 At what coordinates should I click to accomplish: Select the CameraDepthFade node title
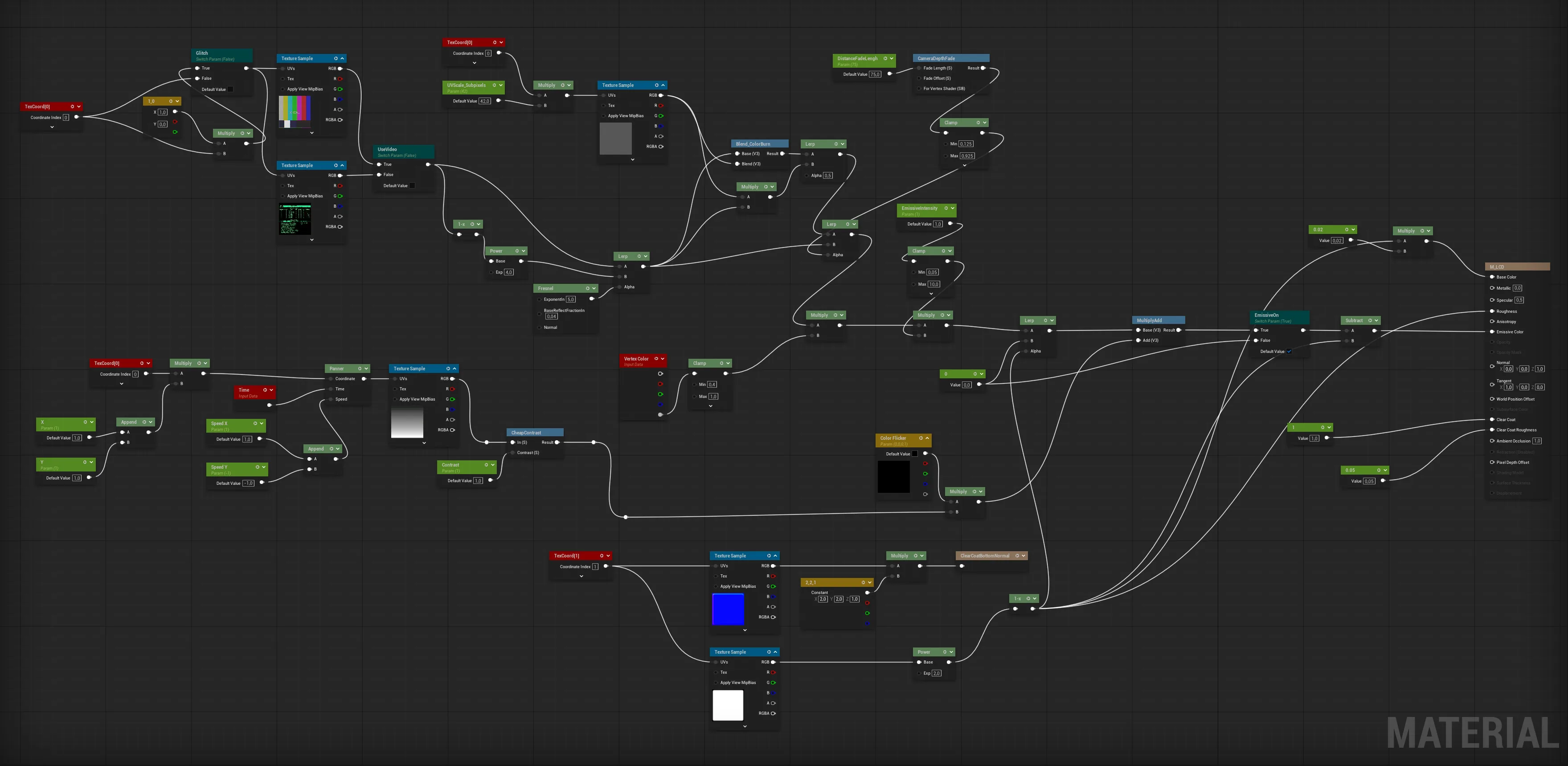[936, 58]
